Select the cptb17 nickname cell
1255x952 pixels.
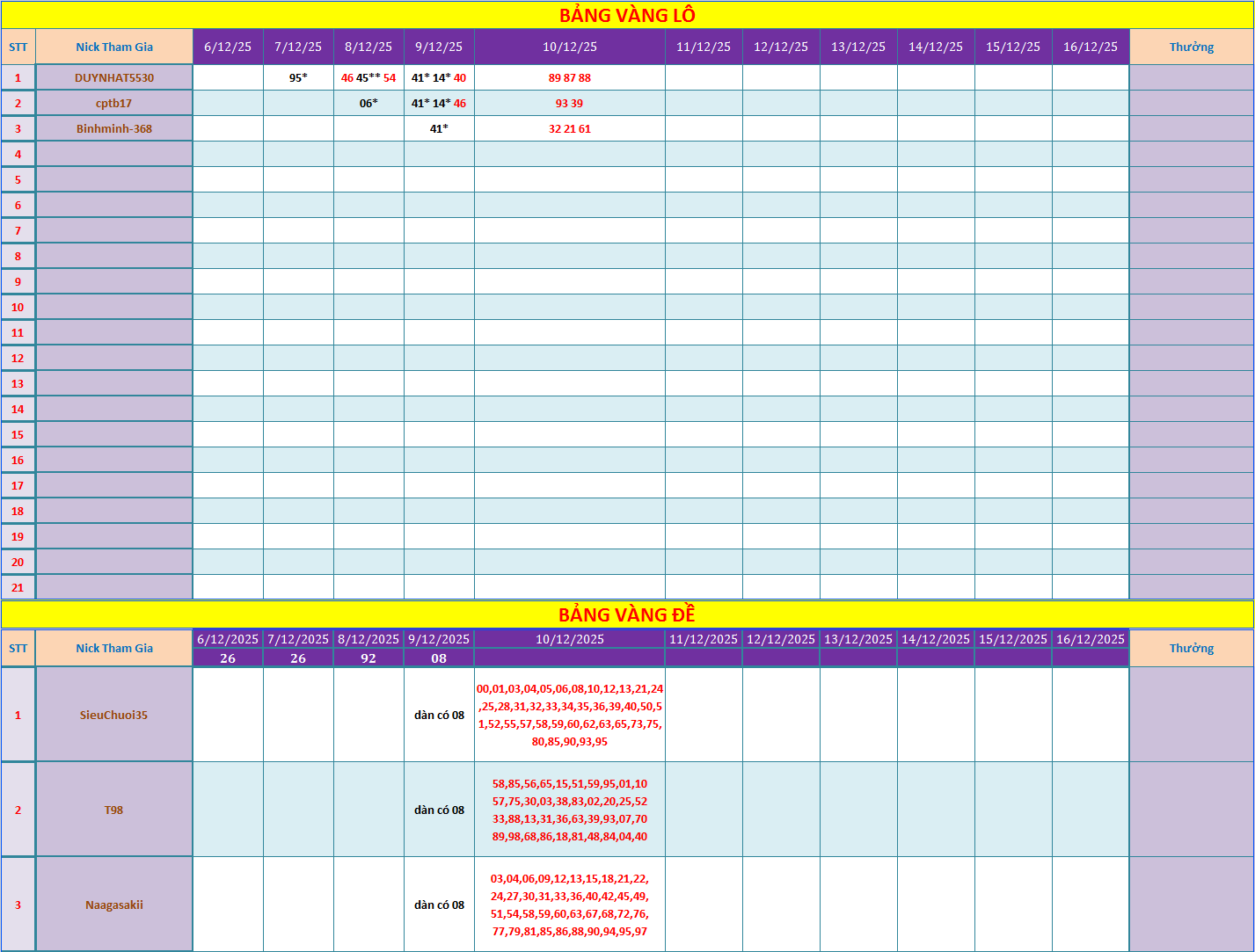114,103
